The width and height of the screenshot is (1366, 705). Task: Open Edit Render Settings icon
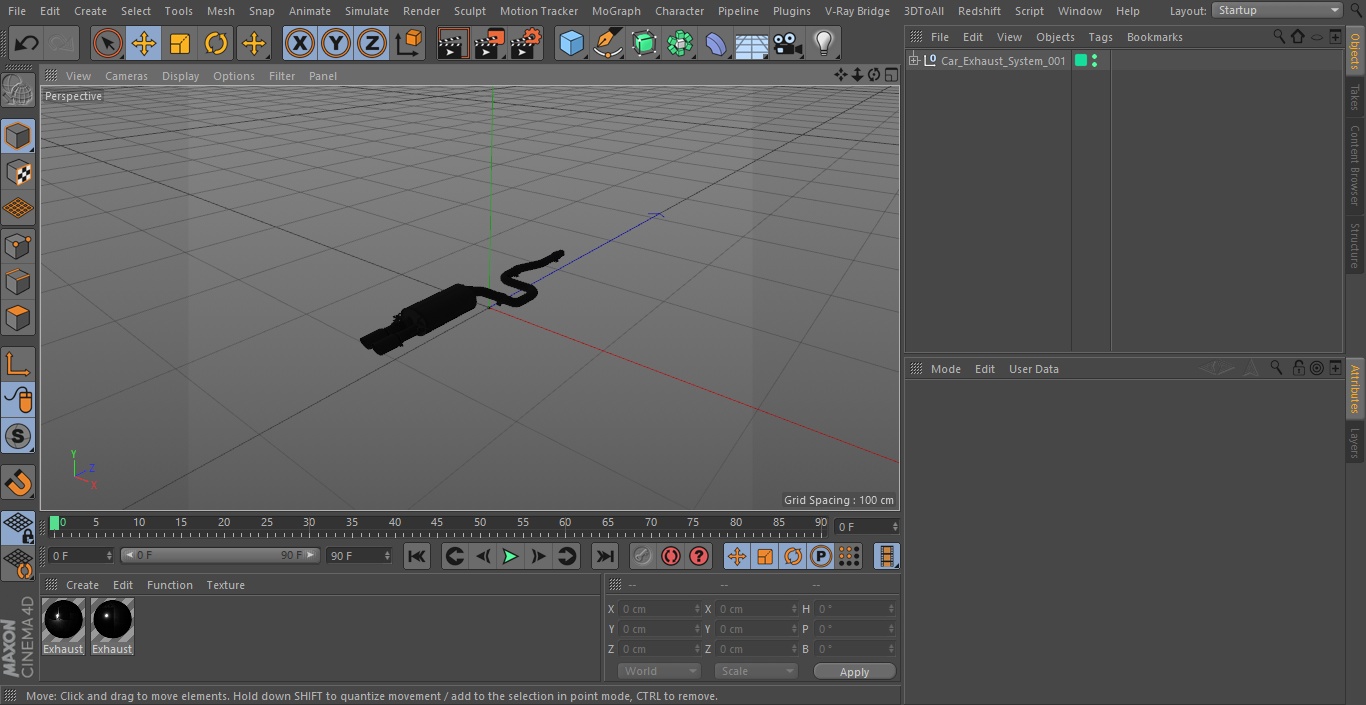coord(526,44)
